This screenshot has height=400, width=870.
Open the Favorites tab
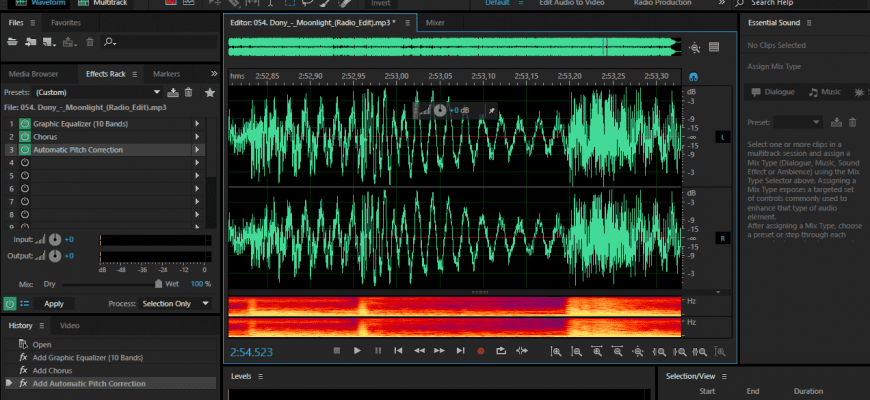[66, 23]
